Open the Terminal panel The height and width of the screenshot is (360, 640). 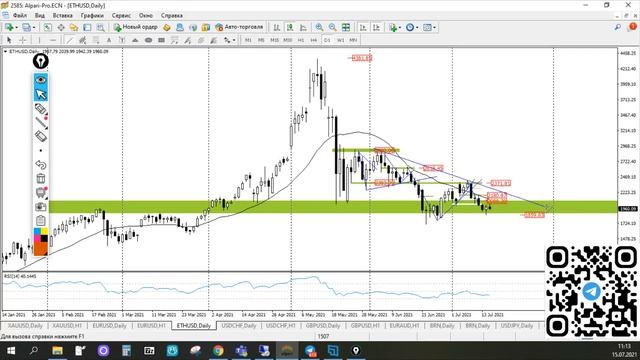click(x=87, y=27)
